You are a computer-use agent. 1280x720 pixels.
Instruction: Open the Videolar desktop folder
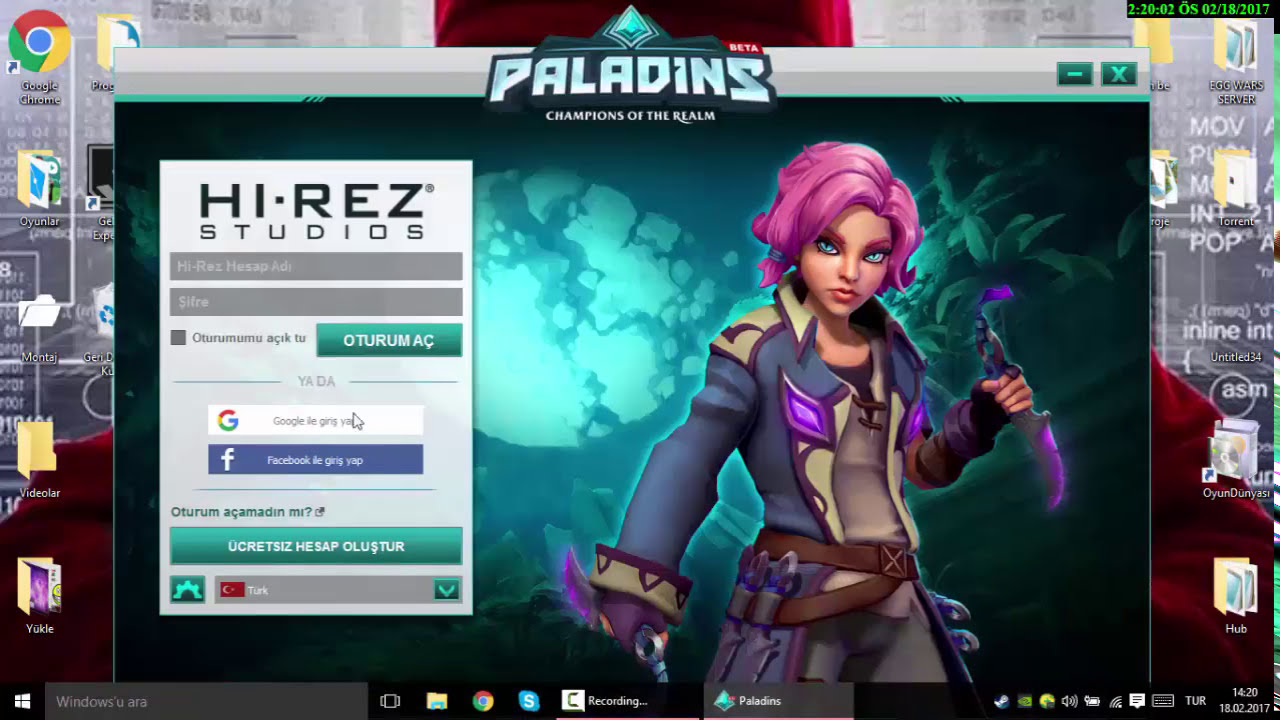click(x=39, y=460)
